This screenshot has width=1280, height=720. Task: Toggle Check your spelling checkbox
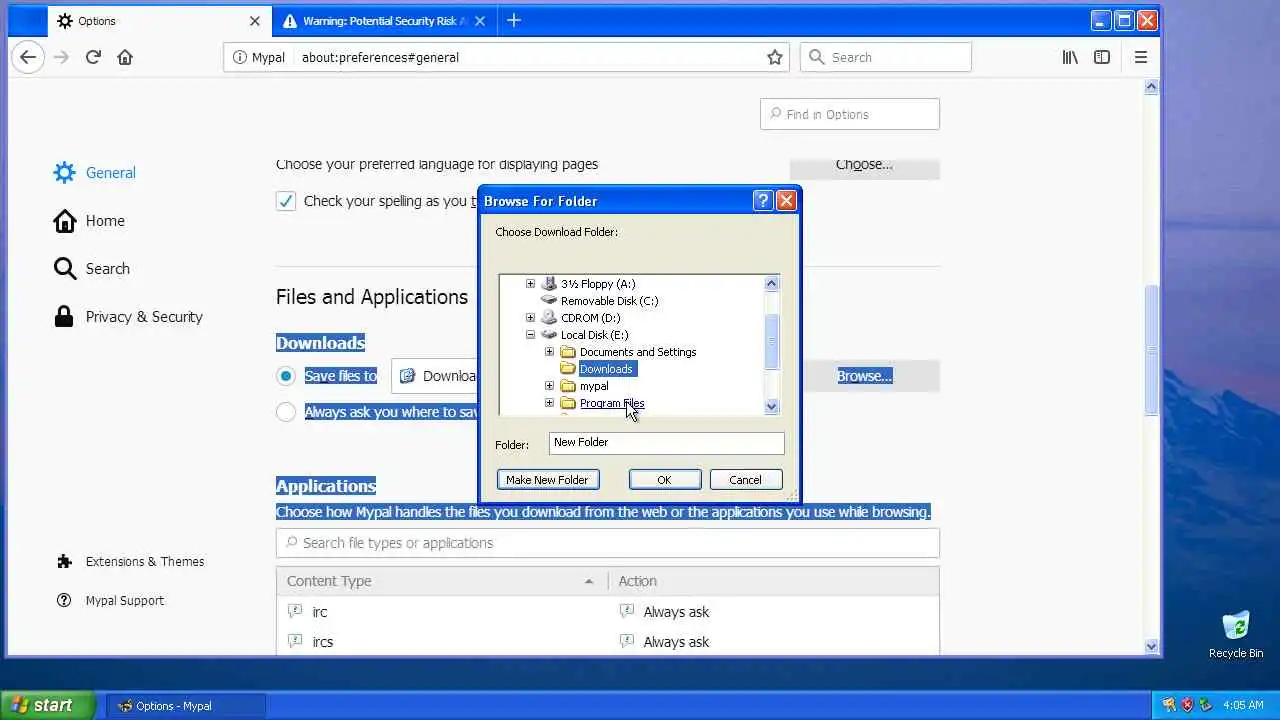(x=286, y=201)
